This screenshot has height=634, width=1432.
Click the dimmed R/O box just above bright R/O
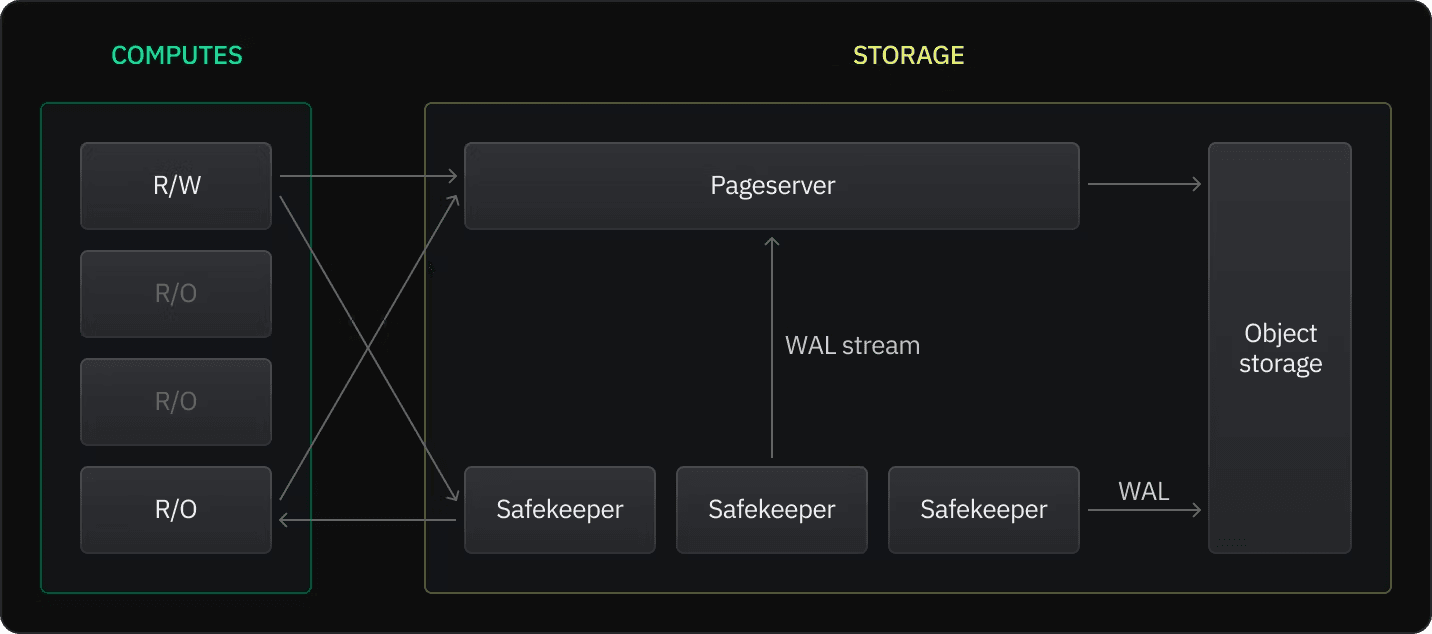pyautogui.click(x=176, y=402)
